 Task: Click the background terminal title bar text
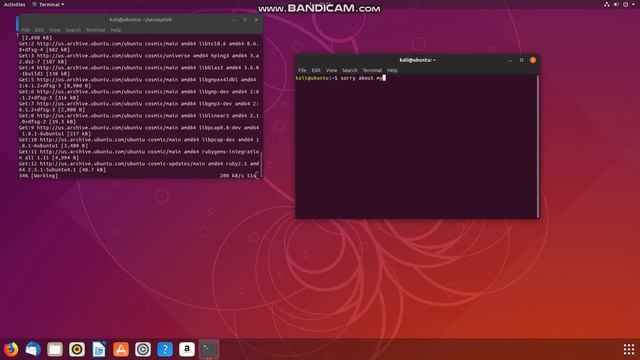(x=140, y=20)
